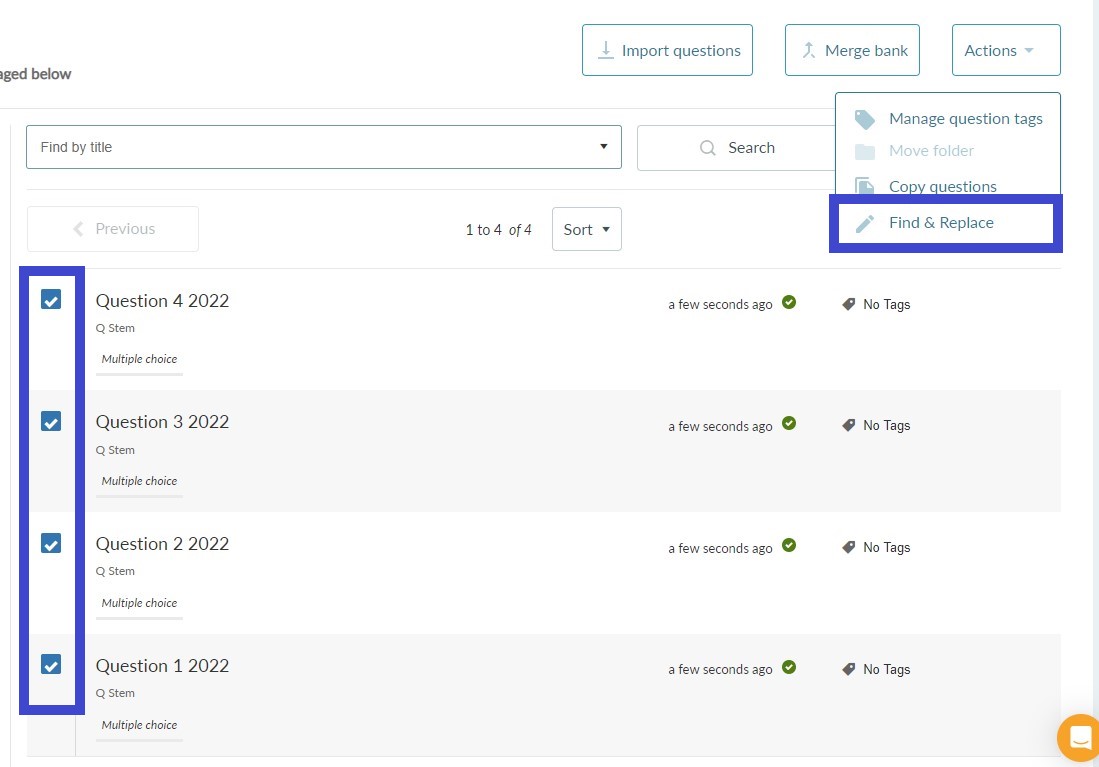Open the Question 2 2022 title
This screenshot has height=767, width=1099.
tap(162, 544)
